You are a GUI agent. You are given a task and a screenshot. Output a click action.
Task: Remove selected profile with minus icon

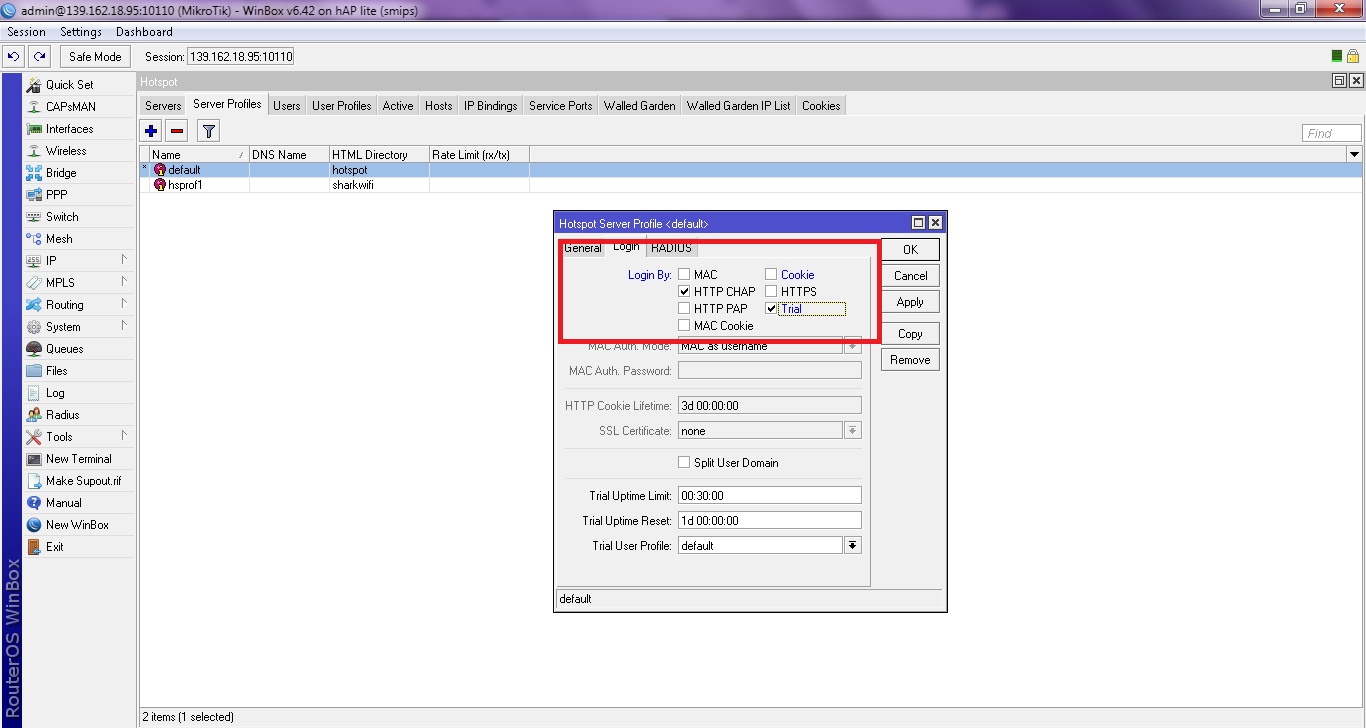[x=177, y=131]
